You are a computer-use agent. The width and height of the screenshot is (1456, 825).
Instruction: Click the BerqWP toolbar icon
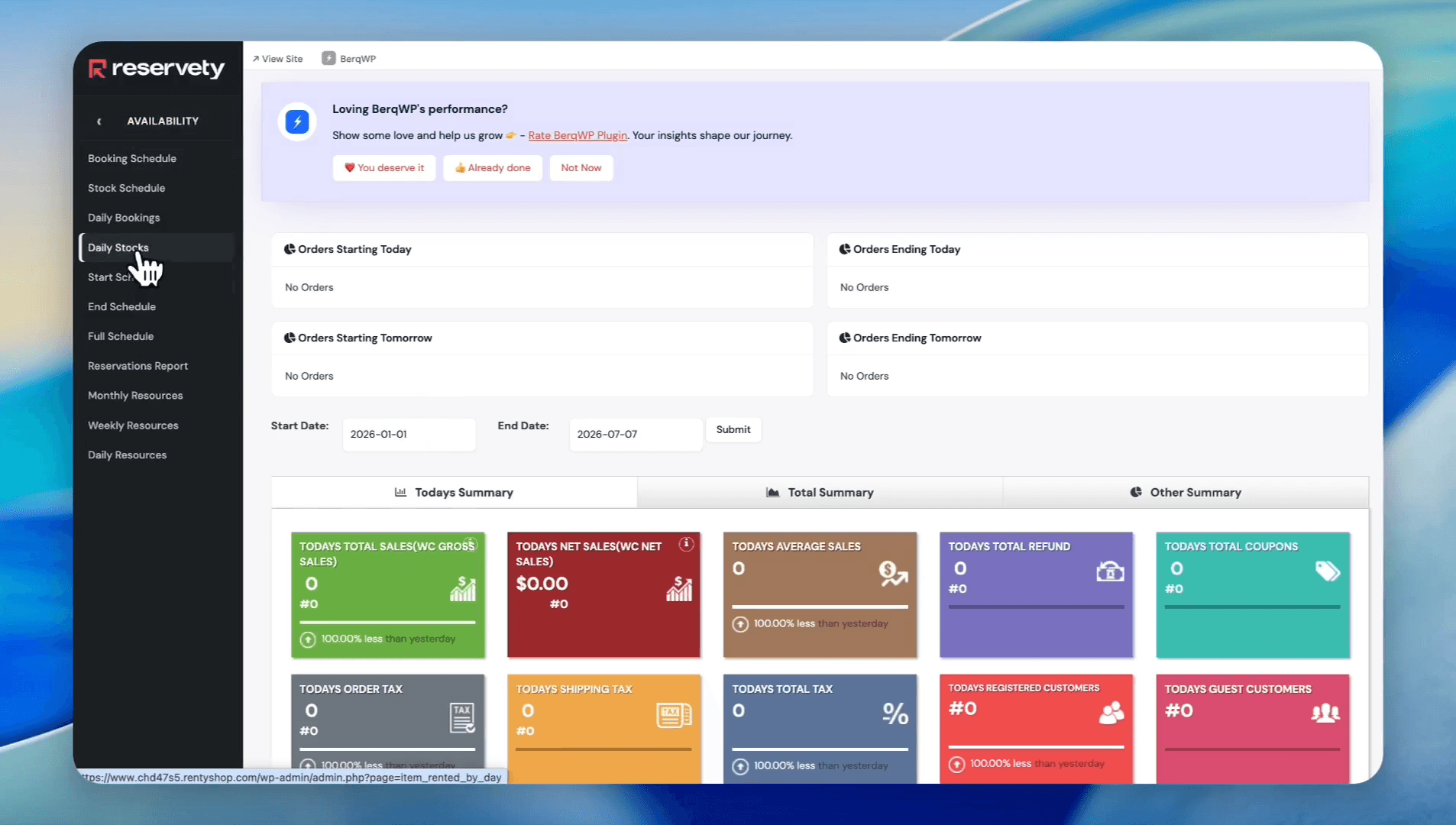pyautogui.click(x=328, y=59)
